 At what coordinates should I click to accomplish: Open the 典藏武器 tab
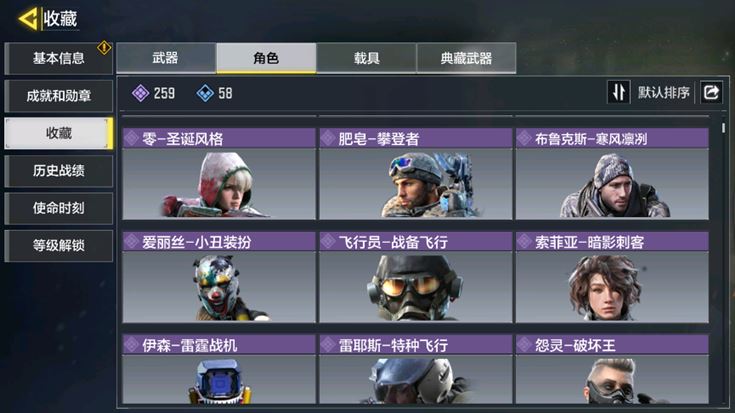(x=466, y=58)
